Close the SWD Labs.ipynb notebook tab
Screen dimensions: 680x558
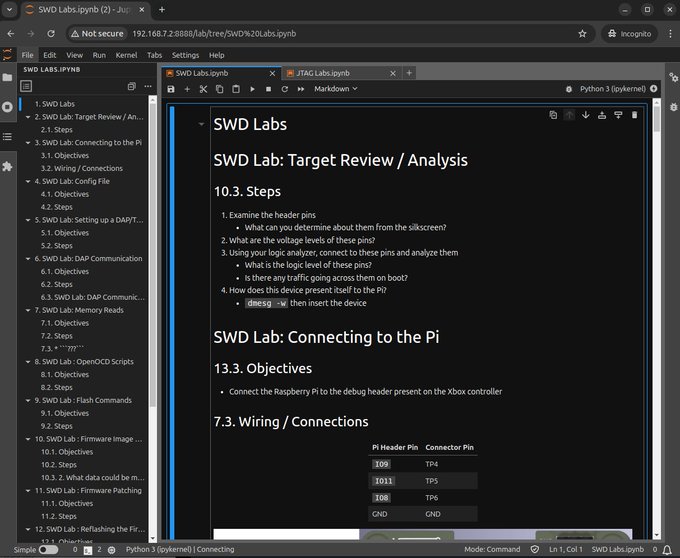(x=272, y=73)
